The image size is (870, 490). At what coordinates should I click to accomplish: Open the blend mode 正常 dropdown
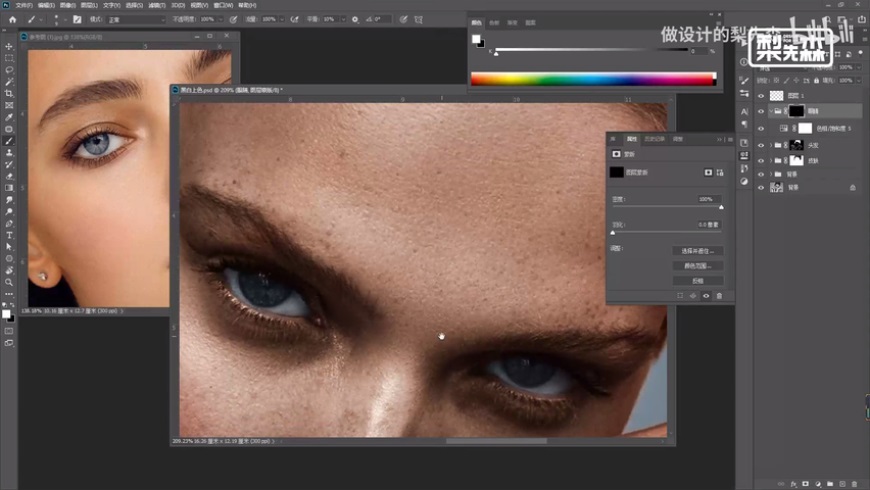135,19
